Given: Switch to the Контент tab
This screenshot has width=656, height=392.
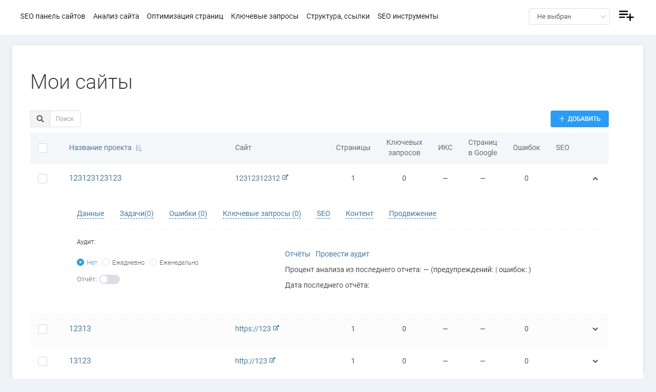Looking at the screenshot, I should click(359, 214).
